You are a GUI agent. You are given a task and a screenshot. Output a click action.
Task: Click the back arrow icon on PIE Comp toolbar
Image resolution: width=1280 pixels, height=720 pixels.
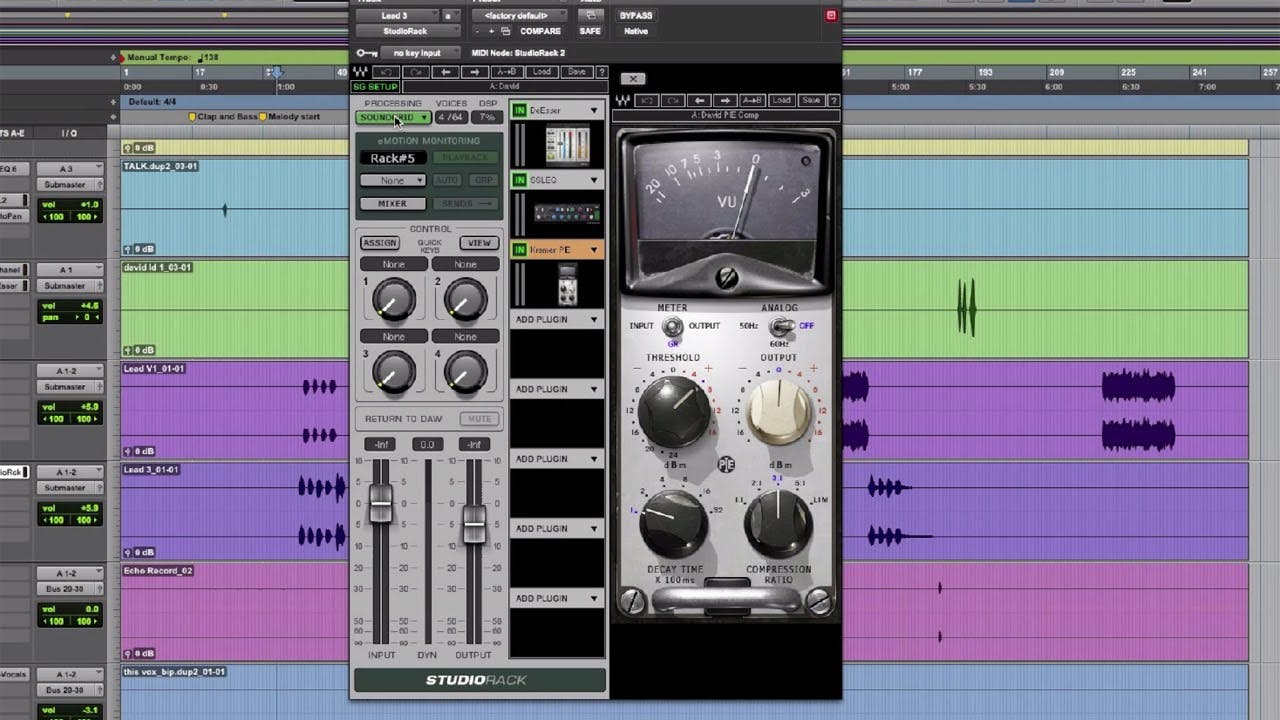(700, 100)
